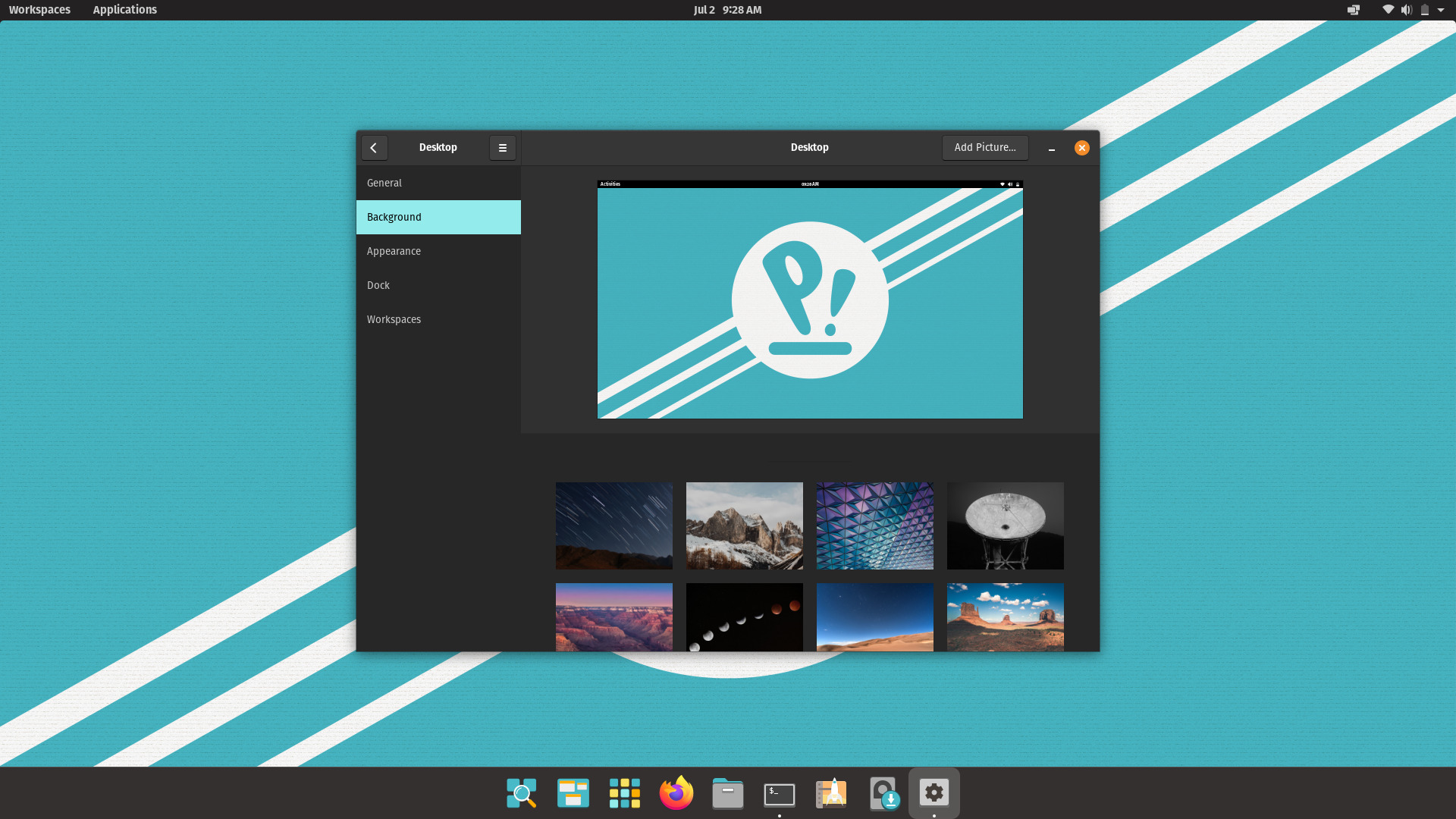Open the Files app from the dock
The image size is (1456, 819).
728,793
